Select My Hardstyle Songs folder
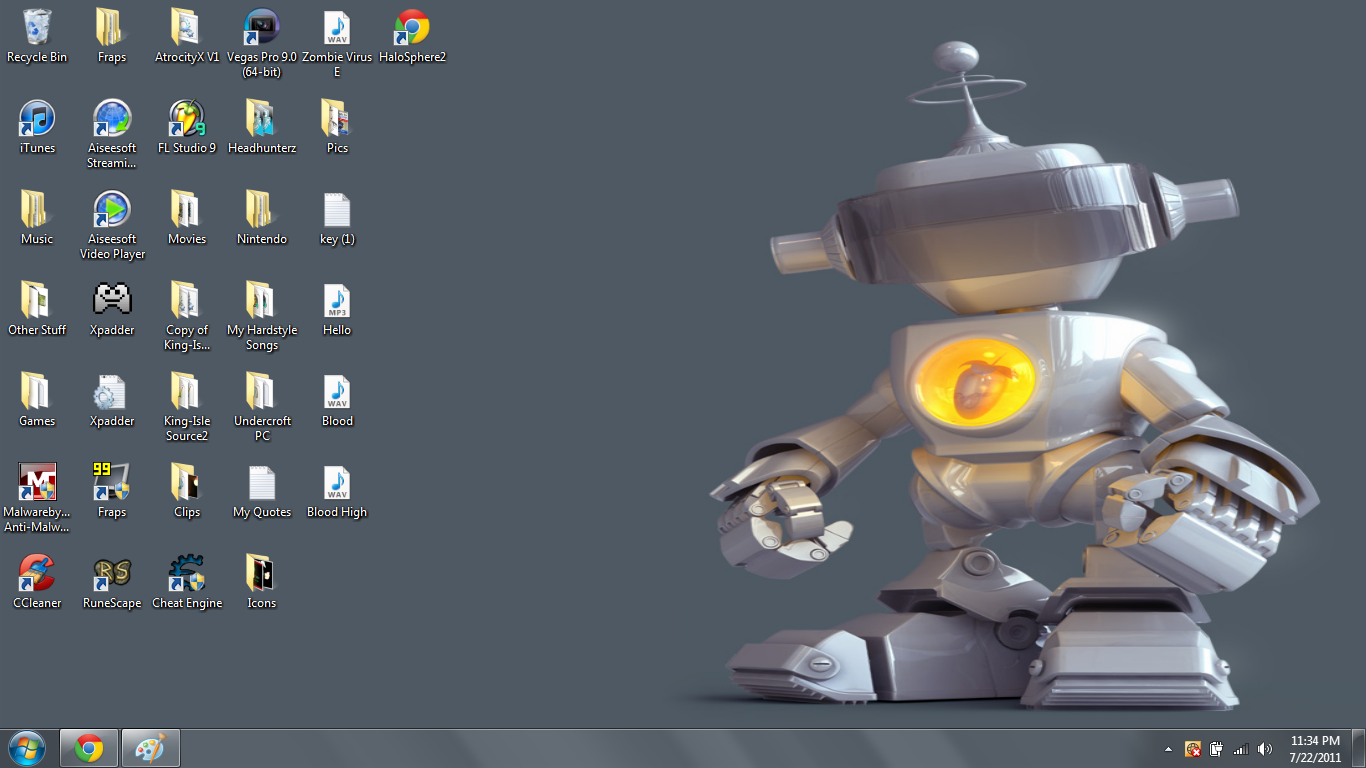The image size is (1366, 768). [262, 316]
